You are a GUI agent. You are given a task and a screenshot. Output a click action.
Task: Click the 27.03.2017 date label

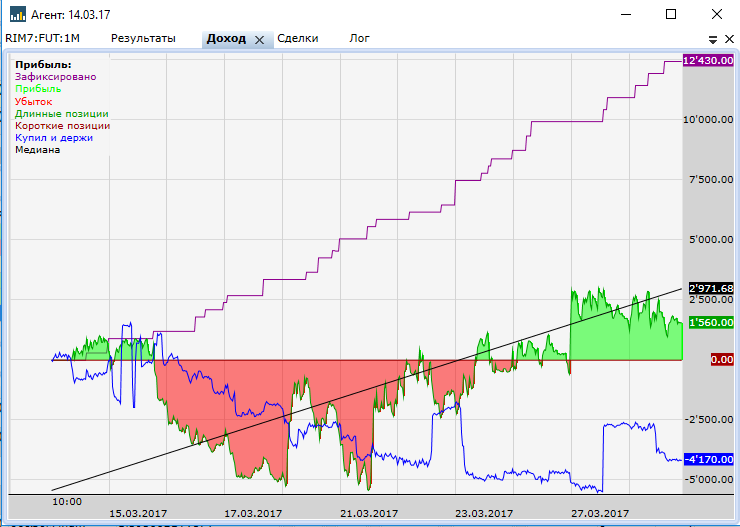600,513
